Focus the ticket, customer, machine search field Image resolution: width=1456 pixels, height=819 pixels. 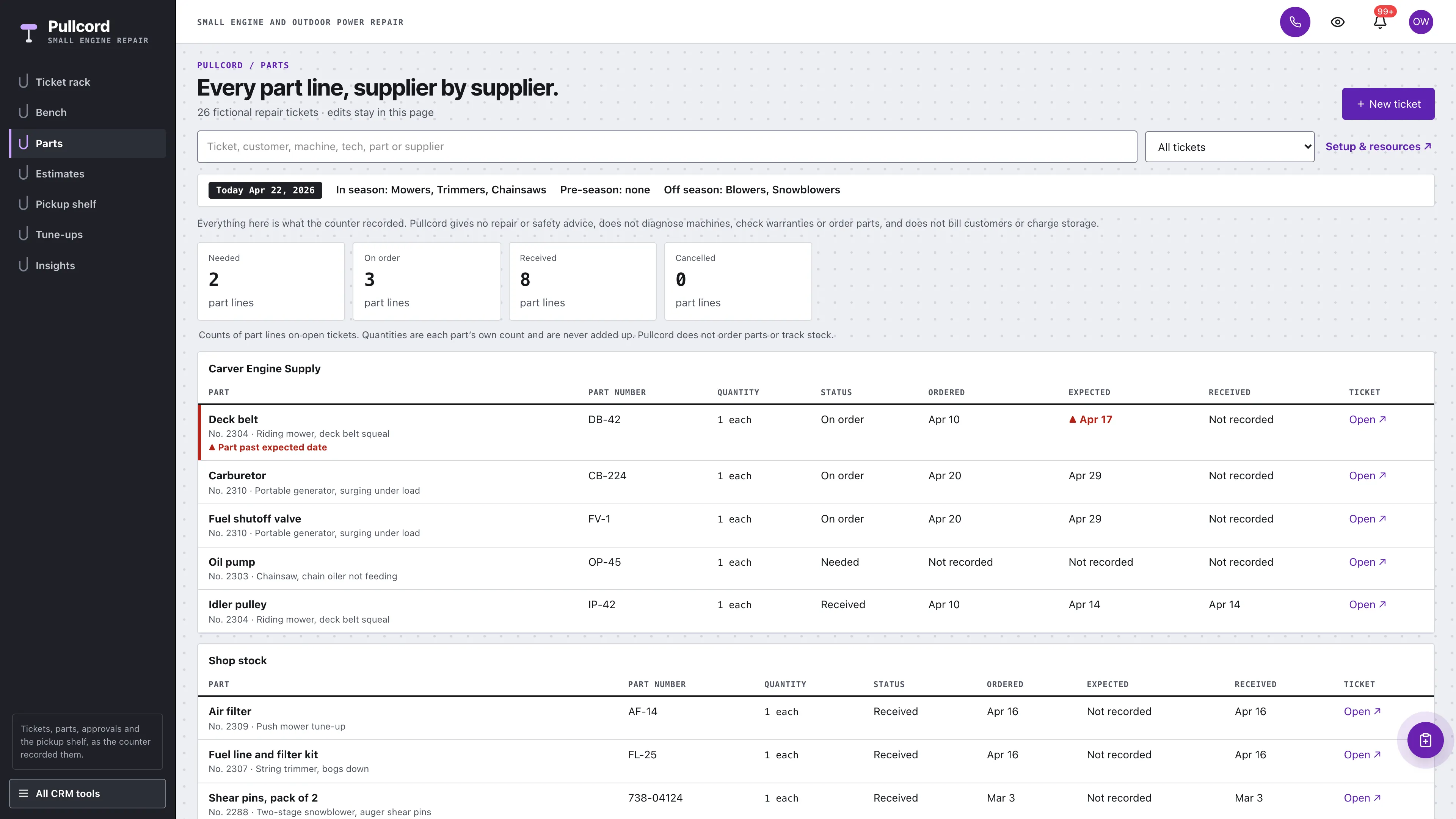(x=667, y=147)
